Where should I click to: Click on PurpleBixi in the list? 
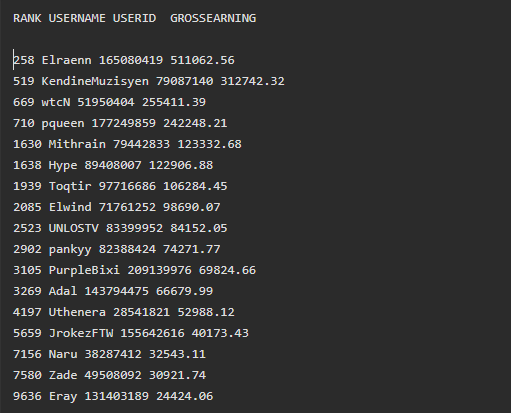click(x=84, y=270)
